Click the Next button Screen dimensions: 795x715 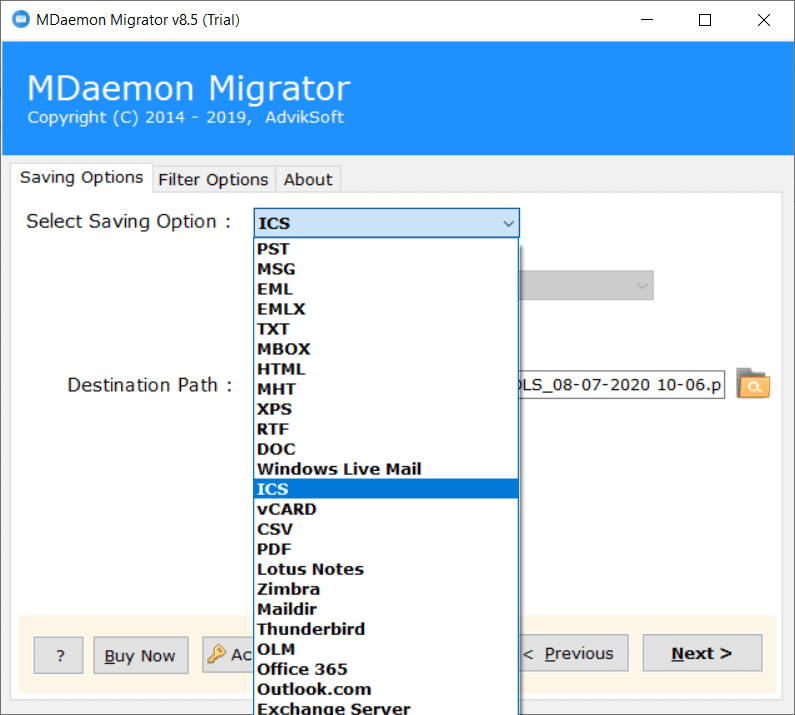click(x=702, y=653)
